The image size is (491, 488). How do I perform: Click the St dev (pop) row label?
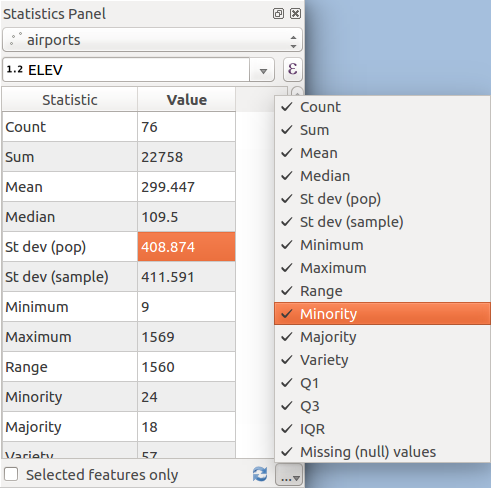[70, 247]
